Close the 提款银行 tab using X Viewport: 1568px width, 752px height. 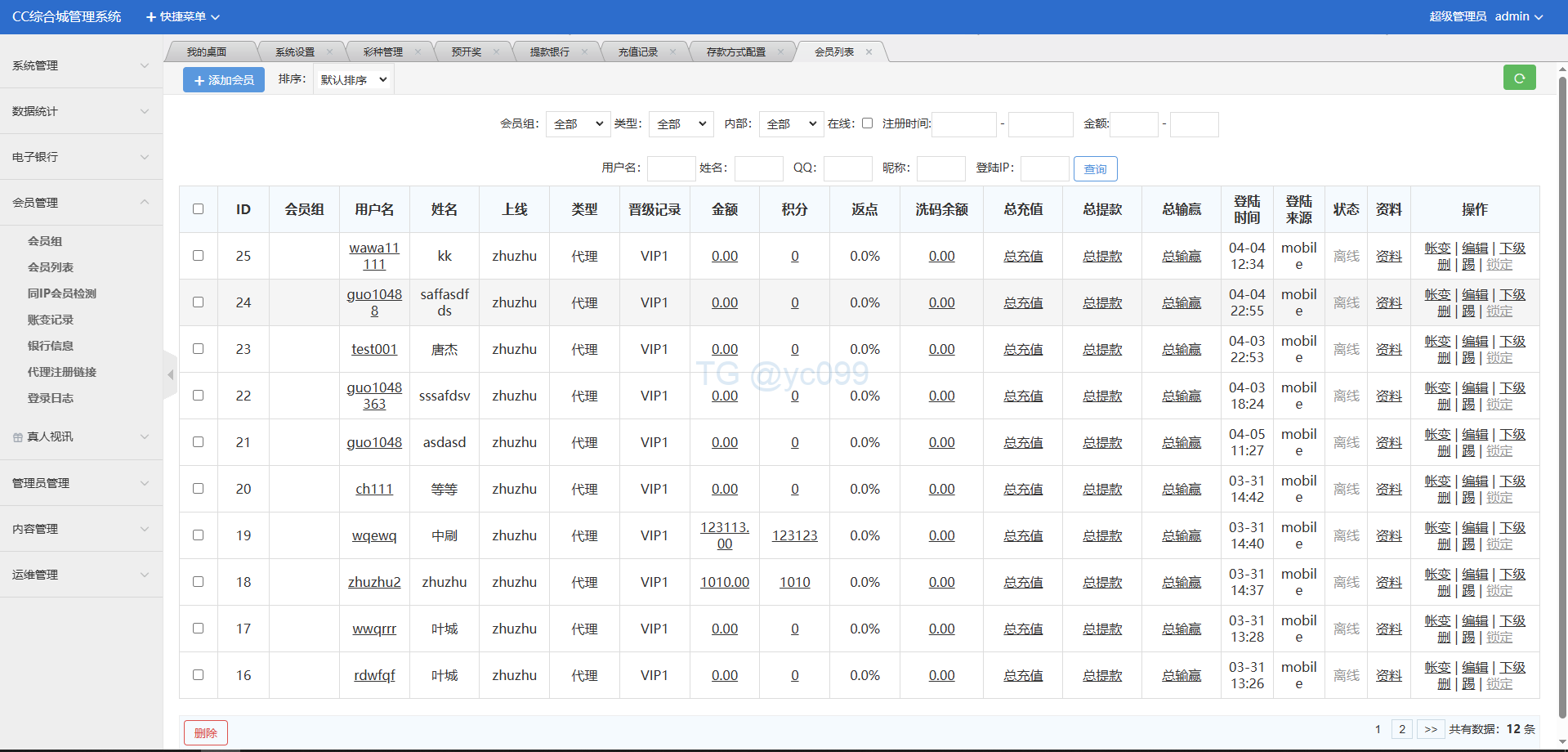coord(584,52)
